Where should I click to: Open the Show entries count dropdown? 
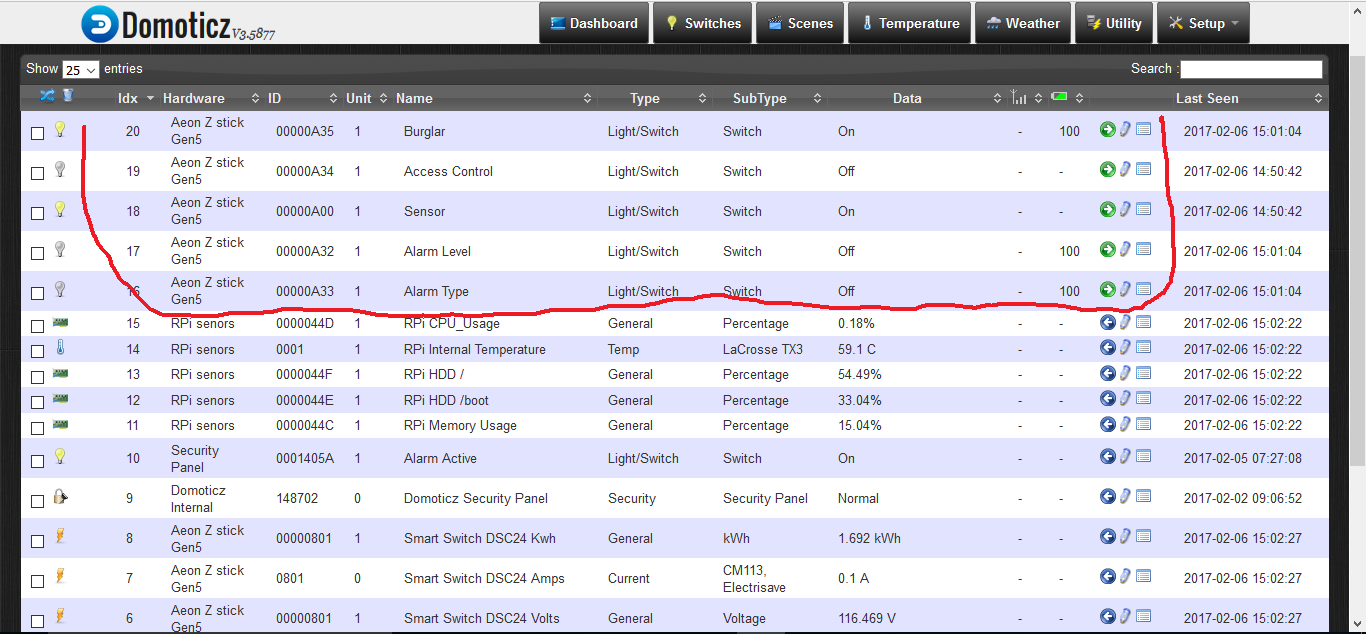[80, 70]
